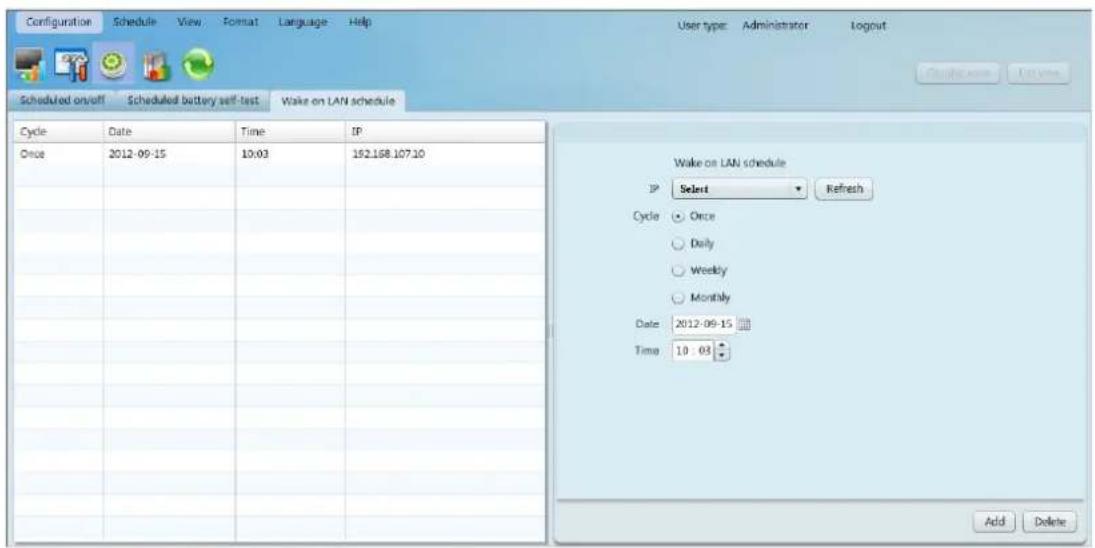
Task: Click the Date column header in the table
Action: coord(169,132)
